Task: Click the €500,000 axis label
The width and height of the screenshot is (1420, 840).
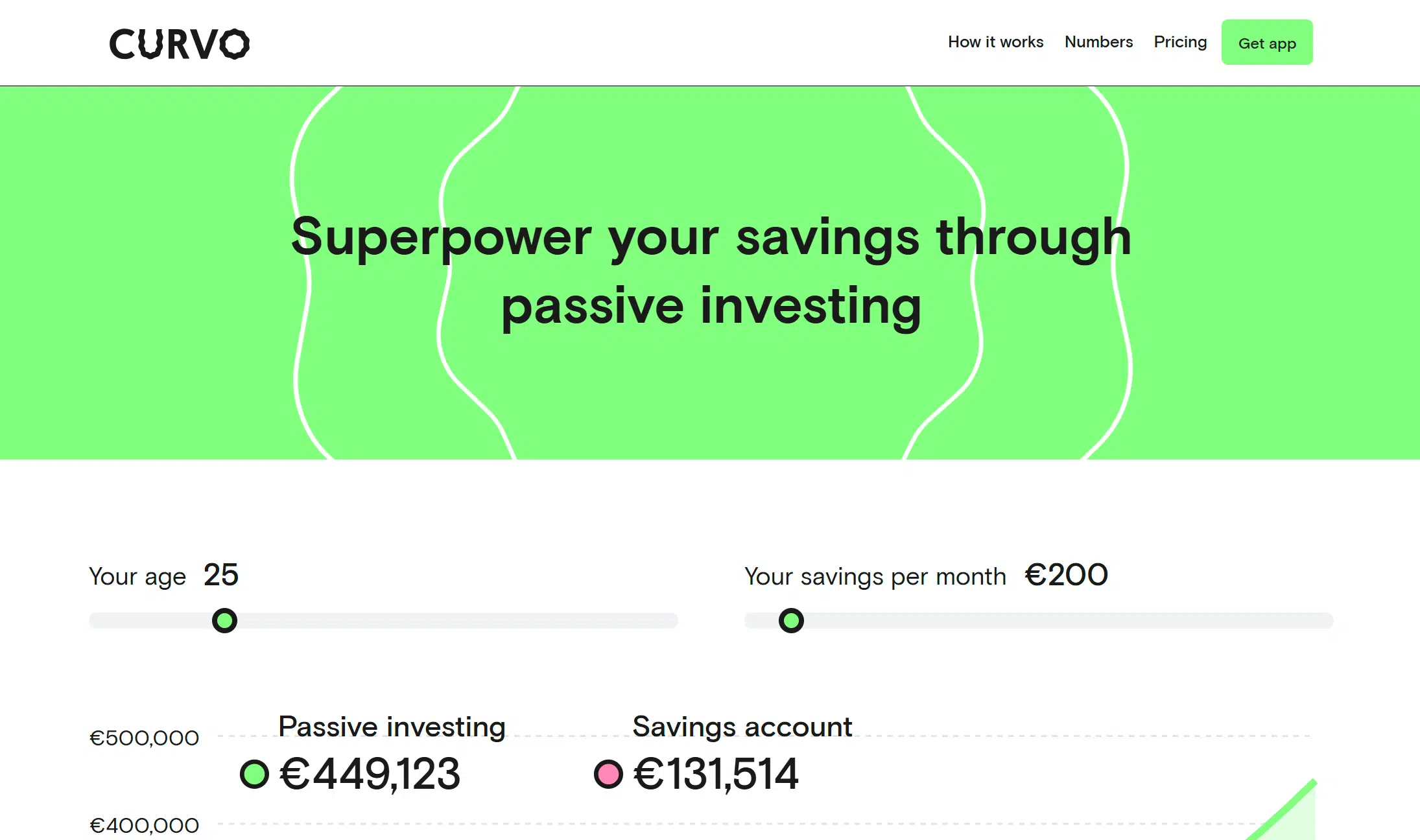Action: (144, 738)
